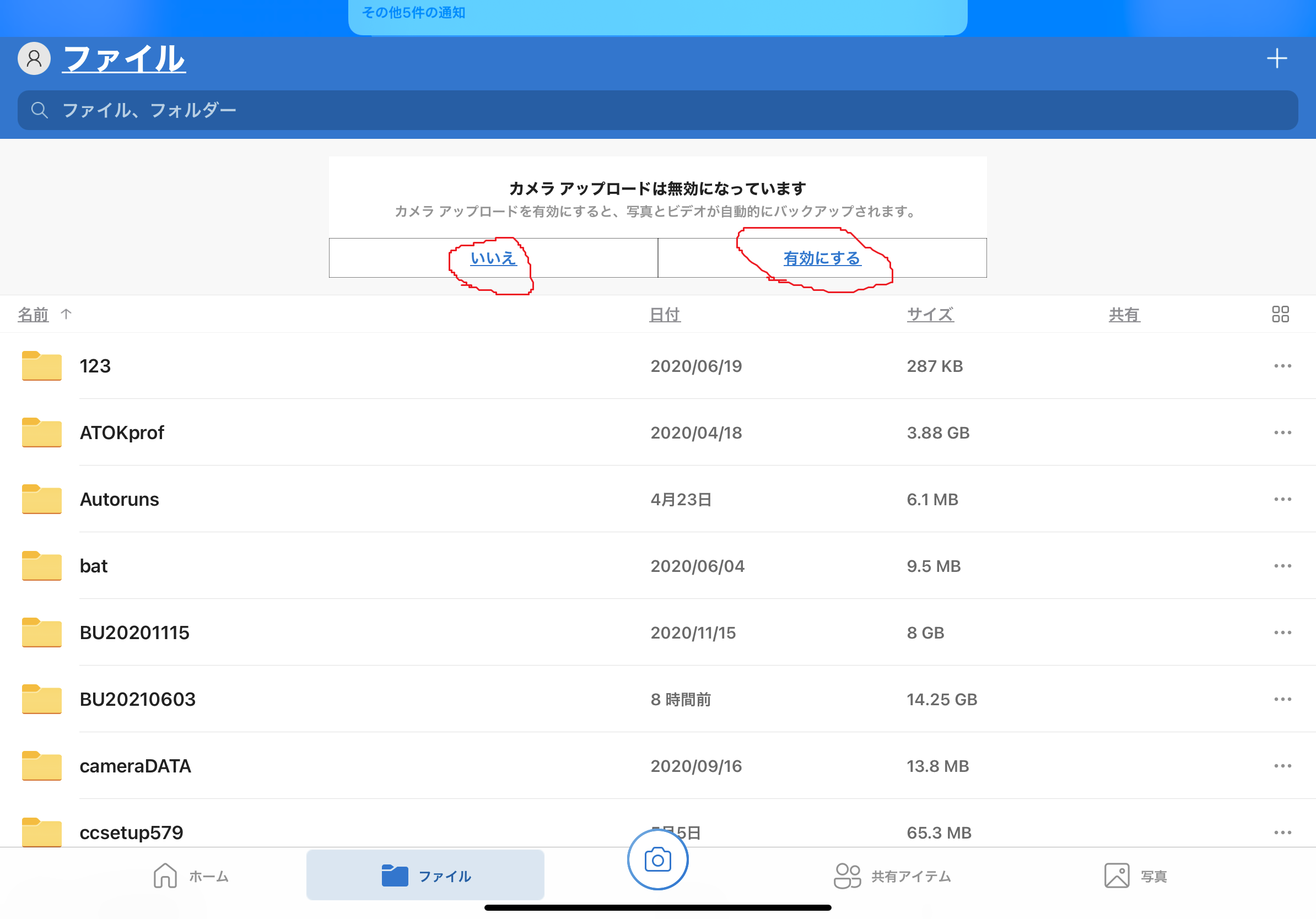This screenshot has width=1316, height=919.
Task: Switch to ホーム tab
Action: coord(191,876)
